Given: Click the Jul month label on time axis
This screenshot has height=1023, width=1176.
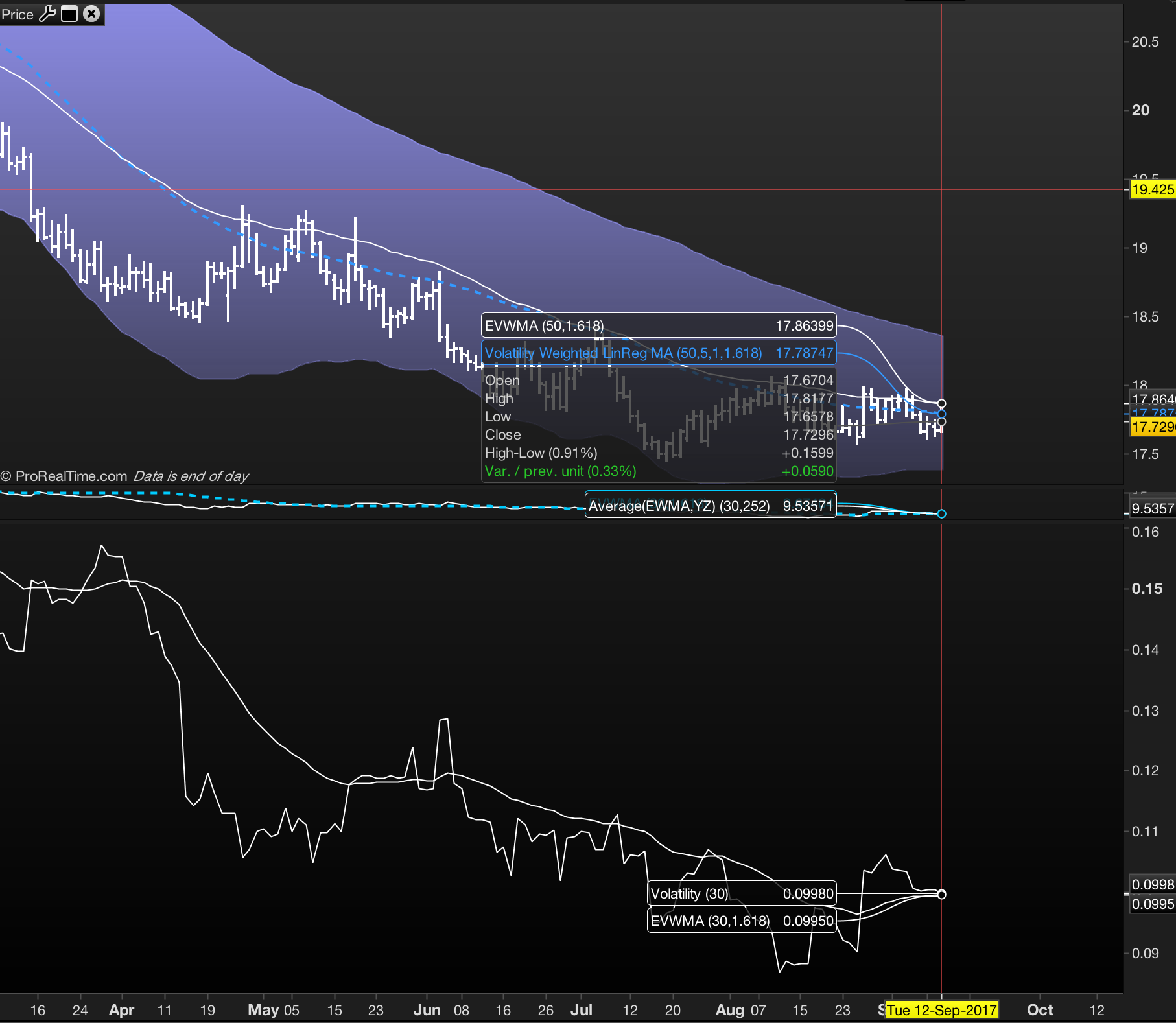Looking at the screenshot, I should click(582, 1010).
